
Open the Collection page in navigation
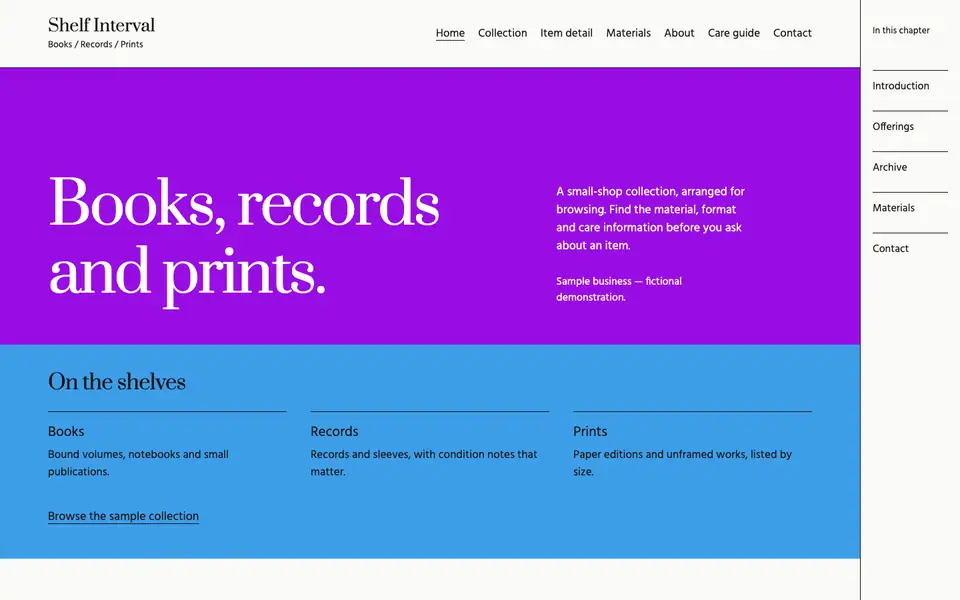coord(502,33)
